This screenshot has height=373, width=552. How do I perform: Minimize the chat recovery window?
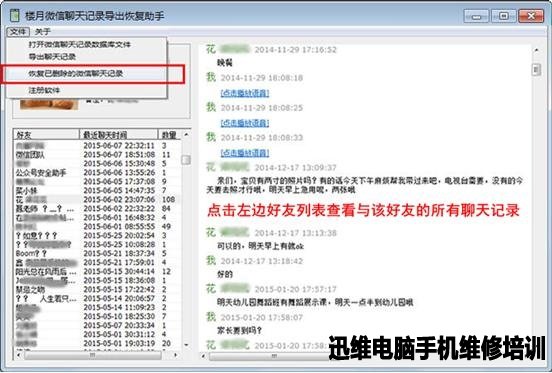[476, 16]
